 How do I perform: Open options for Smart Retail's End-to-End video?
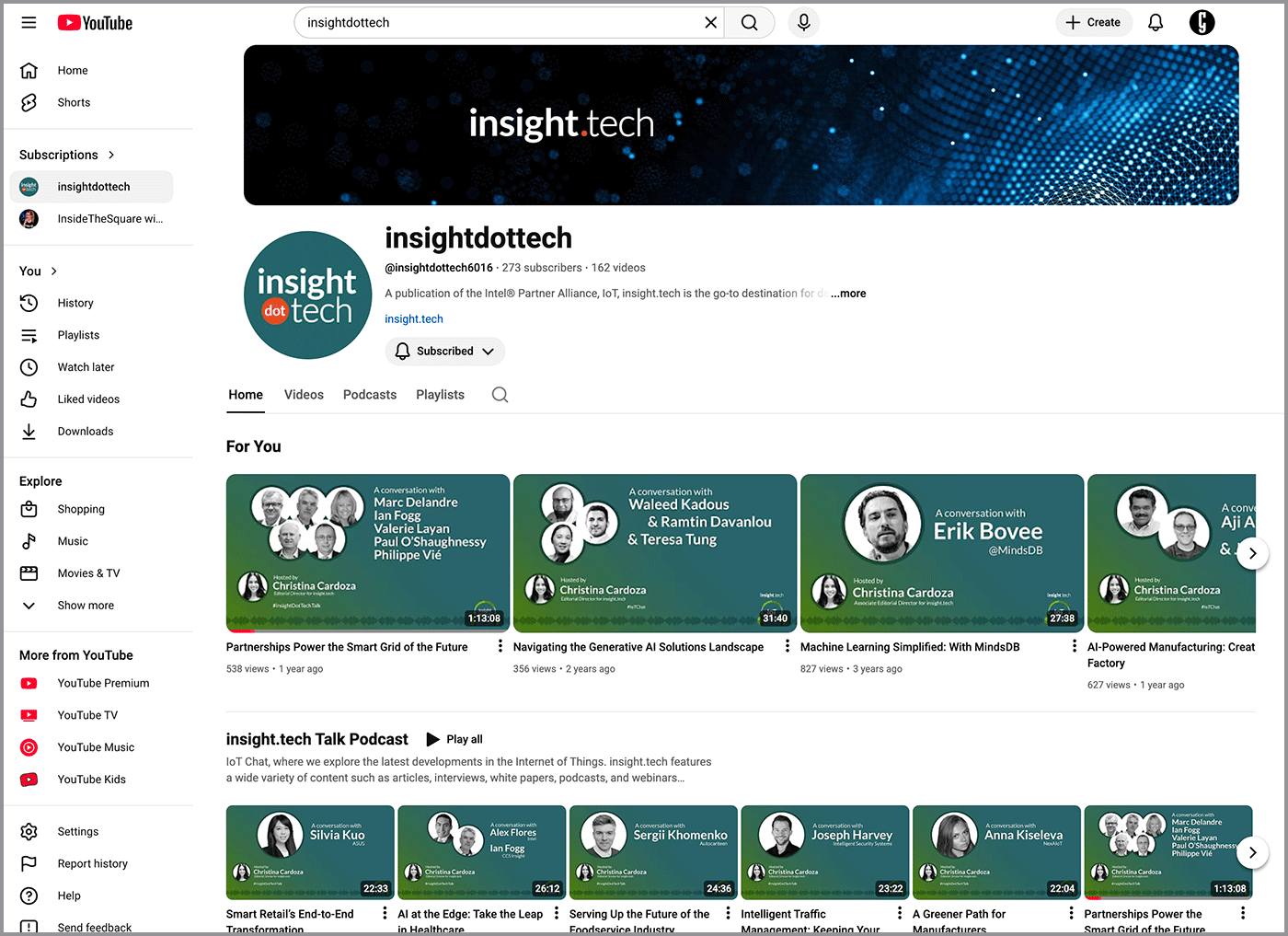(x=385, y=914)
